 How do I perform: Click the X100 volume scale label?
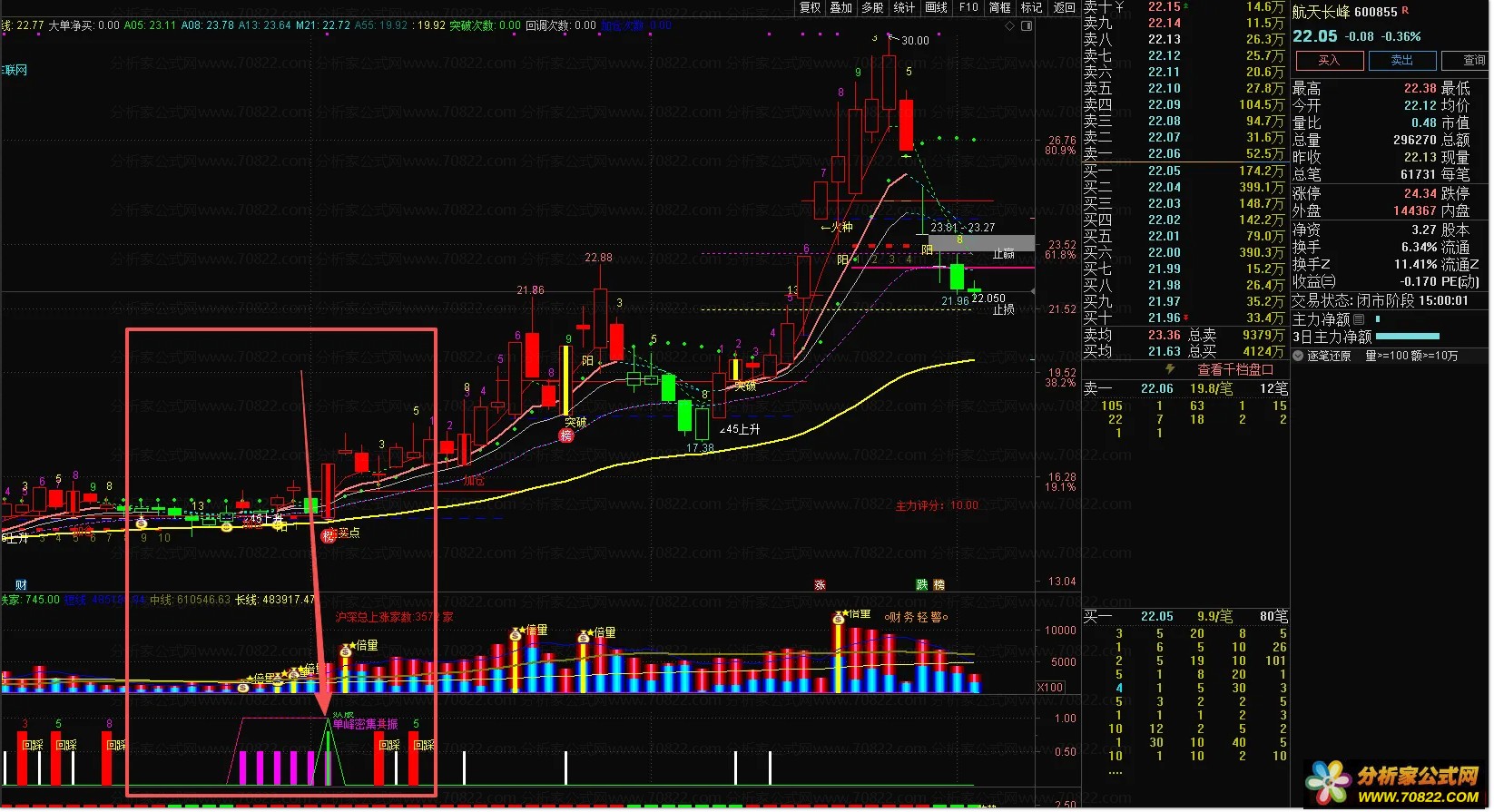point(1050,688)
